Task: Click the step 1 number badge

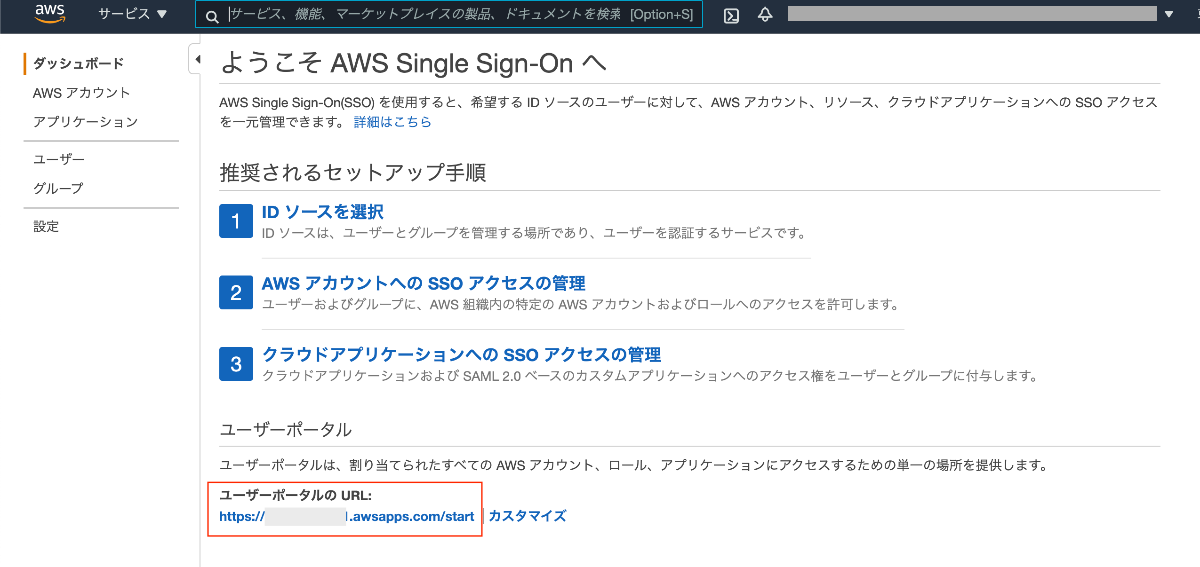Action: coord(236,222)
